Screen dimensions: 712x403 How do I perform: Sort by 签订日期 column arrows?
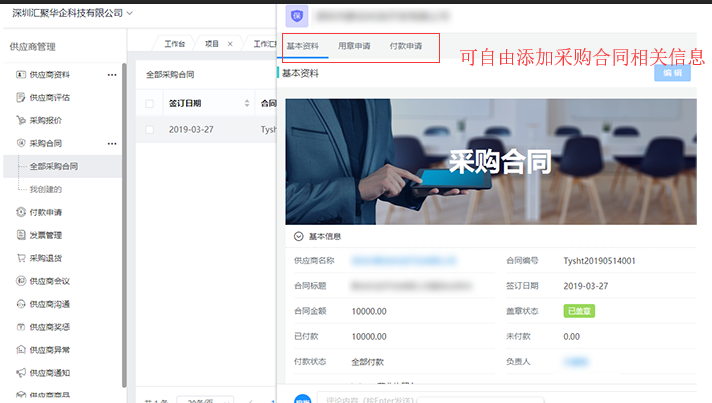click(247, 103)
